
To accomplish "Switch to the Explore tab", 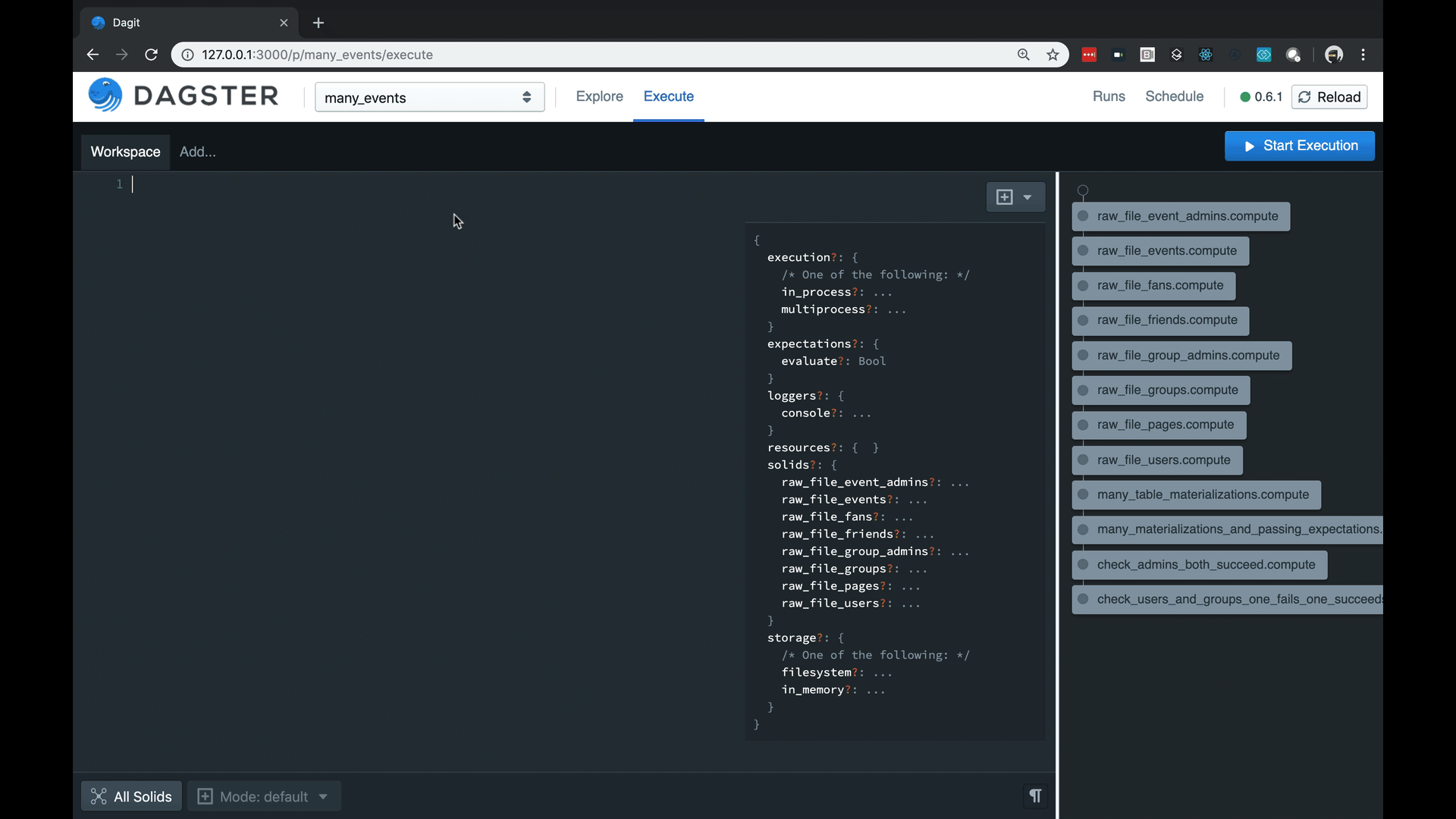I will (599, 96).
